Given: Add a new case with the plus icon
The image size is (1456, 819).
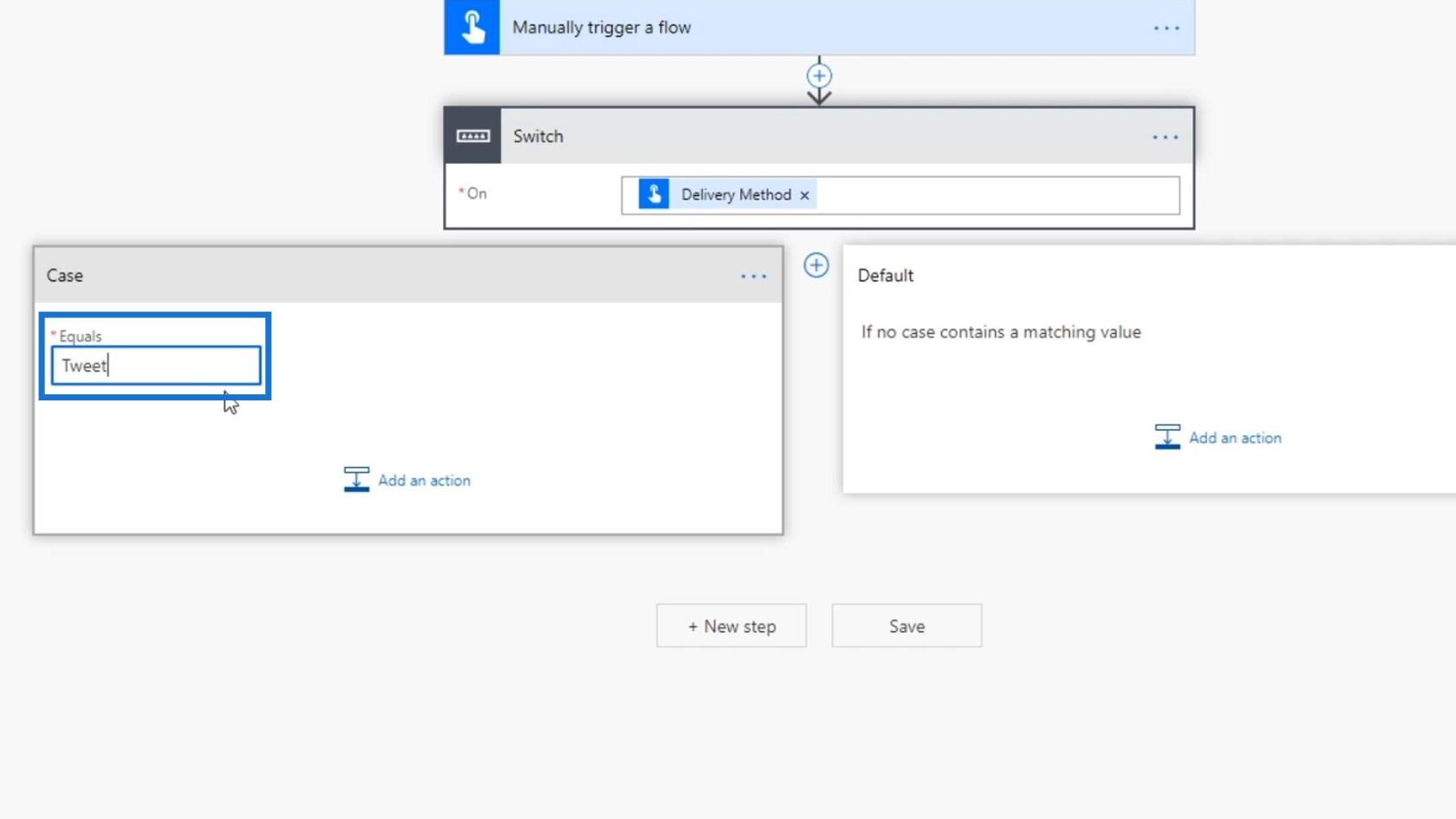Looking at the screenshot, I should (816, 265).
